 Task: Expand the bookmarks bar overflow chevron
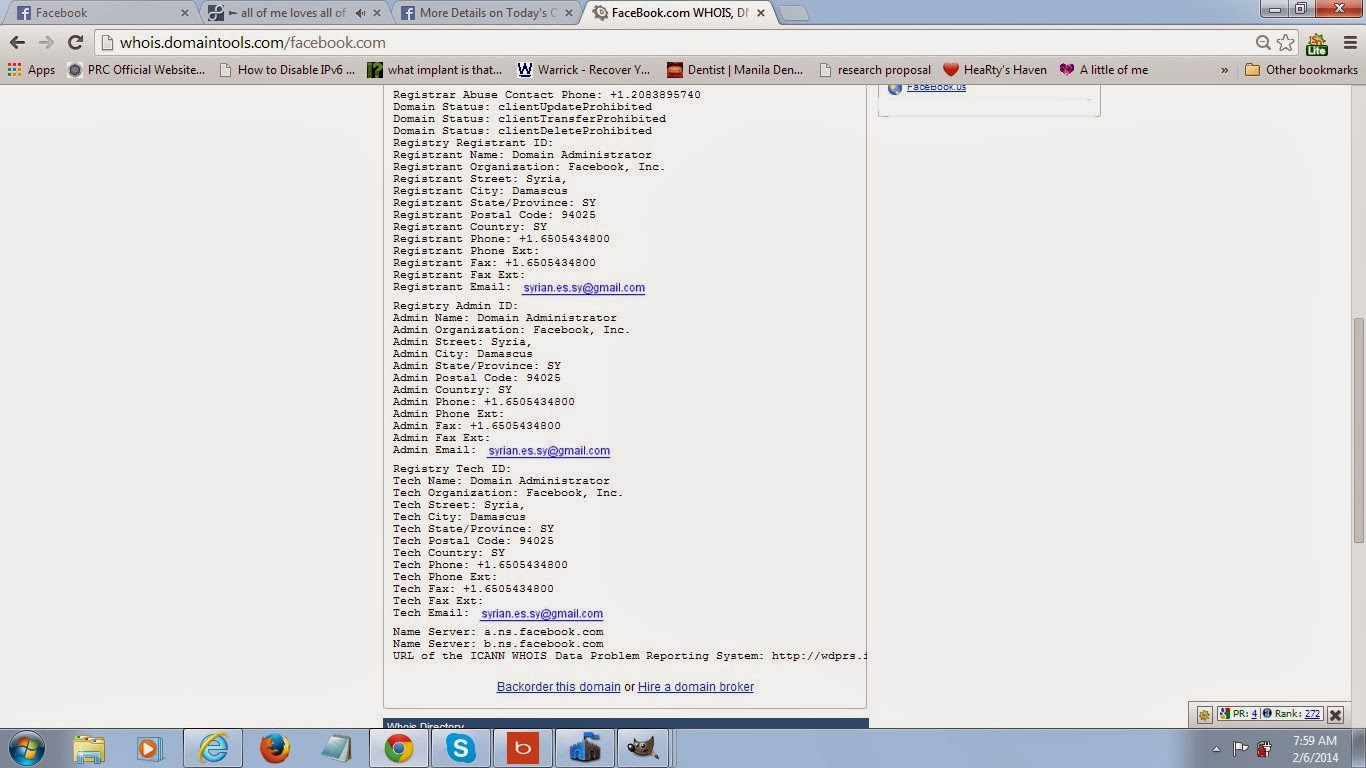pos(1225,70)
